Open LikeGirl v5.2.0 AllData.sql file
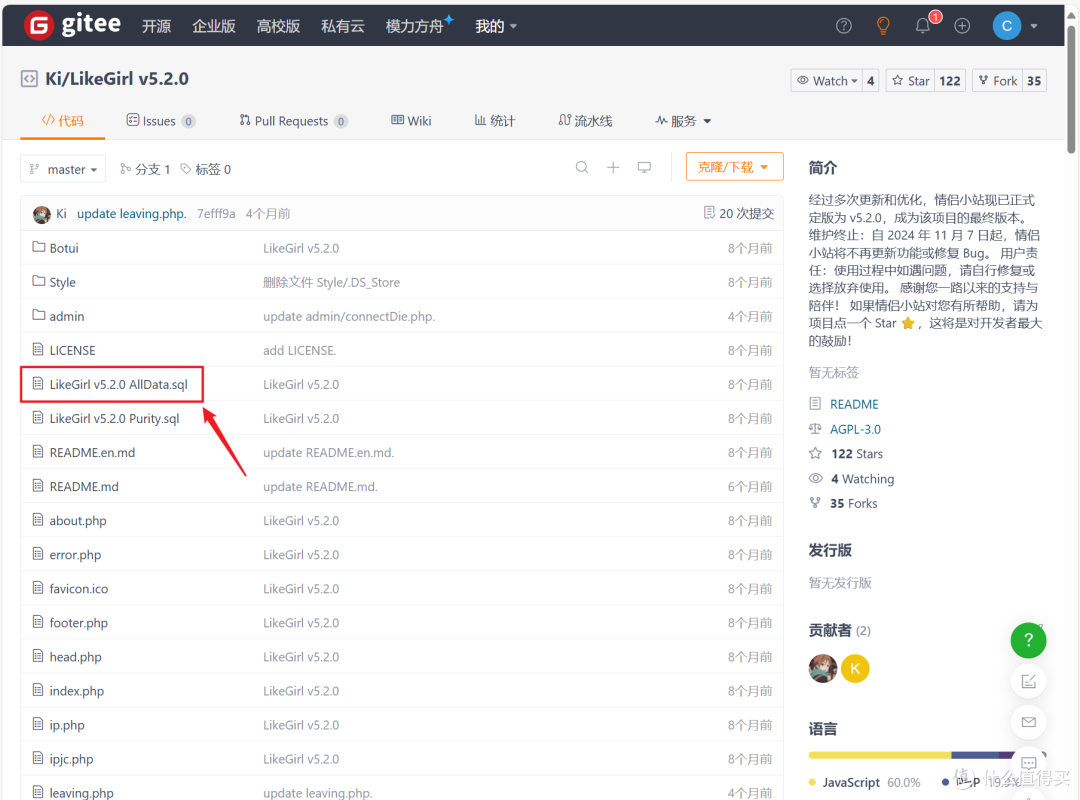The width and height of the screenshot is (1080, 800). coord(118,384)
